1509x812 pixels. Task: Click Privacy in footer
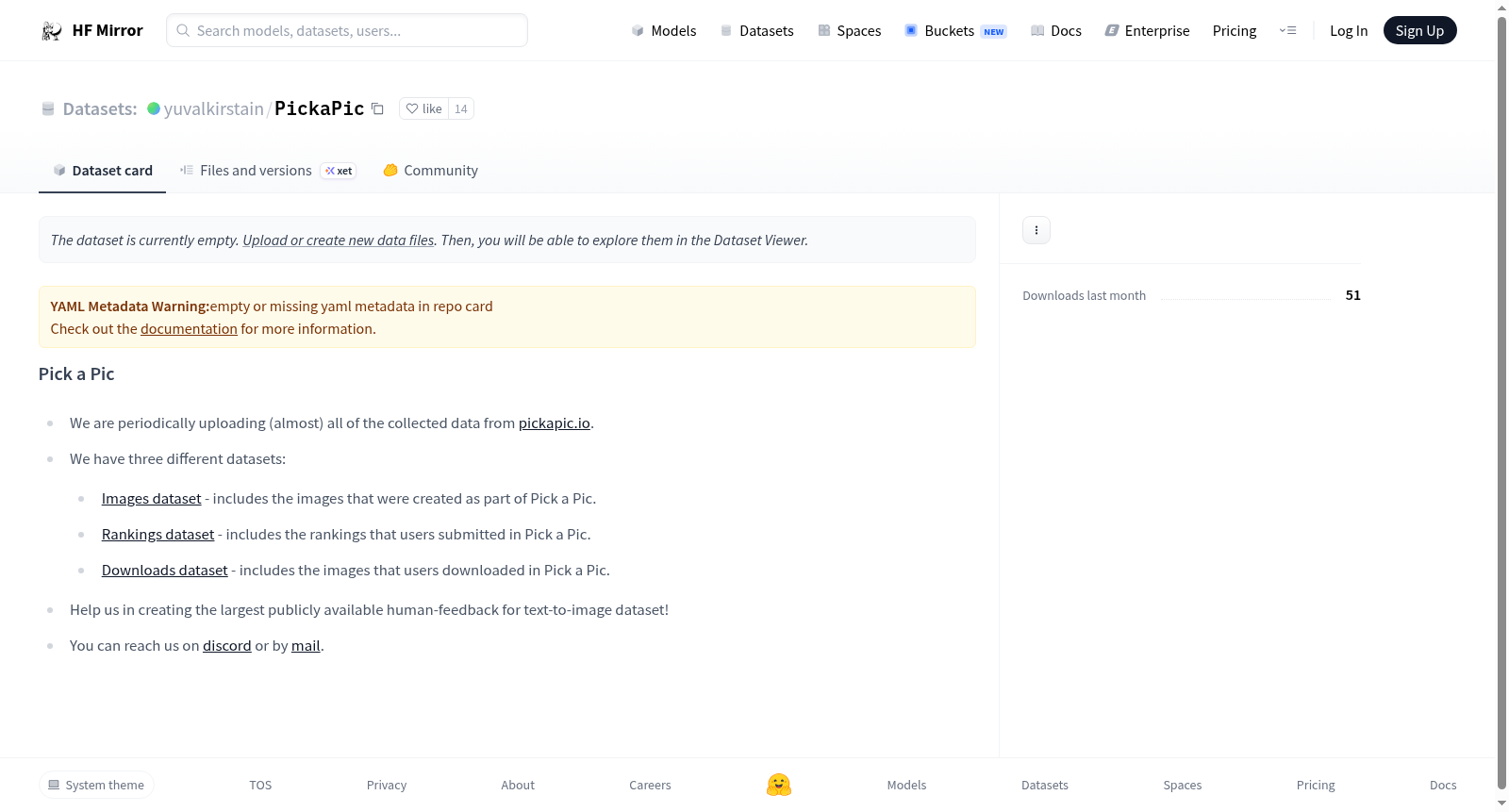387,785
